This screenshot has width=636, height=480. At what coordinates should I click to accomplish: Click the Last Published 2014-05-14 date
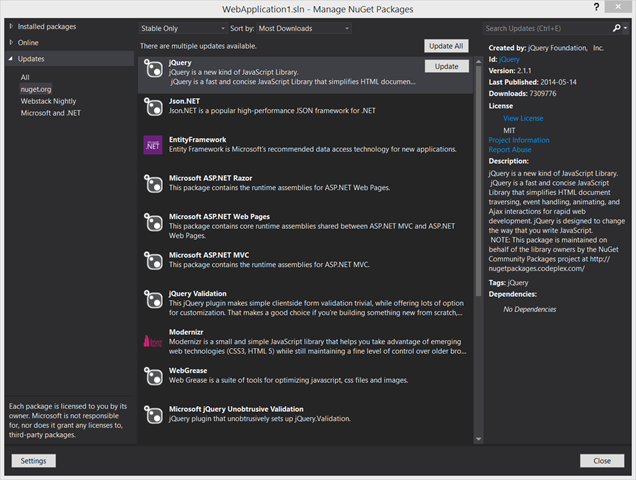click(558, 82)
